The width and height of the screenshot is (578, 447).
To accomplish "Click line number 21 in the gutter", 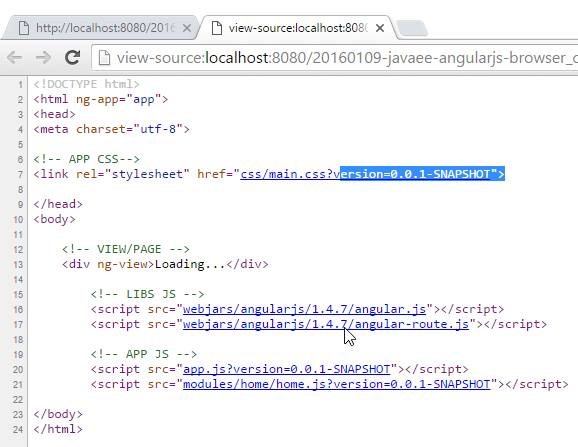I will (18, 385).
